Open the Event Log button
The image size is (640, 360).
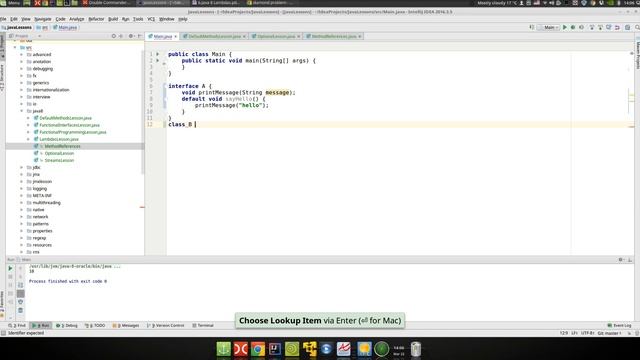pyautogui.click(x=619, y=325)
